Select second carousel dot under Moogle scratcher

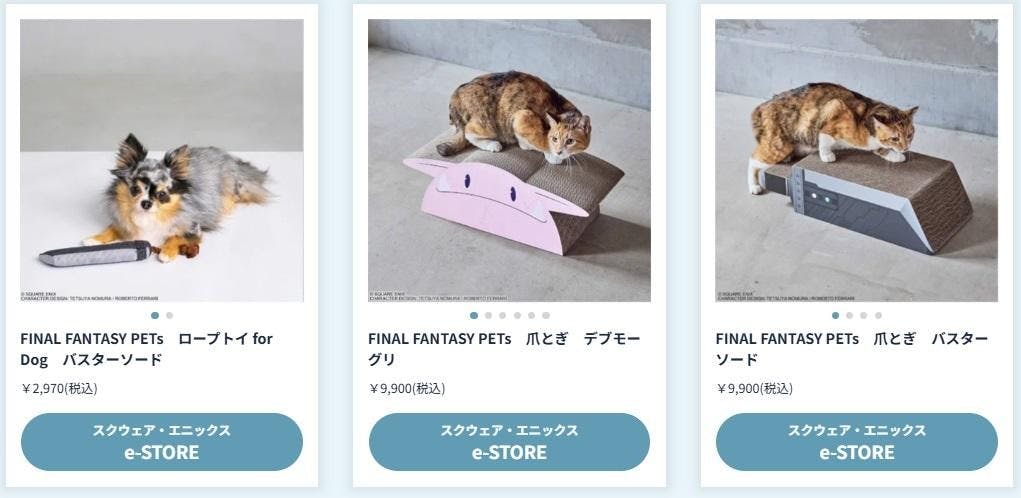coord(488,316)
